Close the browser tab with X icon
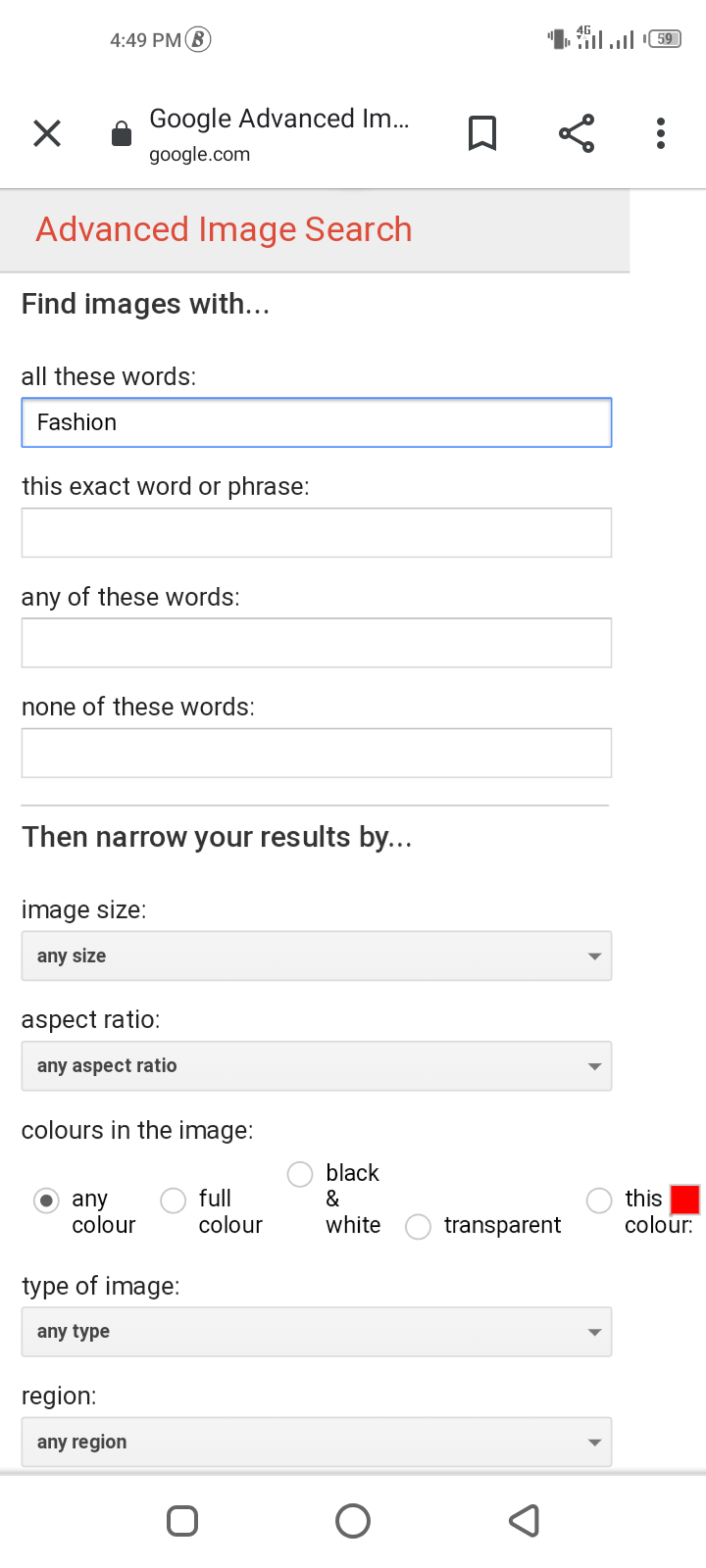706x1568 pixels. [47, 133]
